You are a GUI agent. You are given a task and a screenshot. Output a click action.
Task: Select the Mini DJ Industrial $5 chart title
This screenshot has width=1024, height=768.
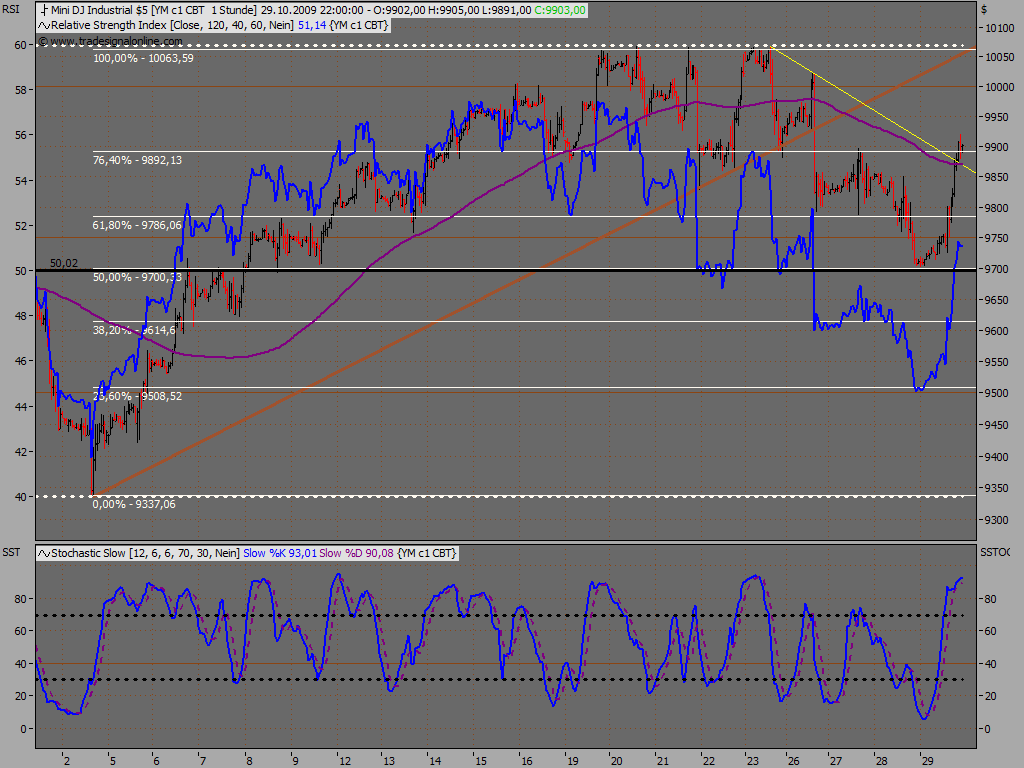pyautogui.click(x=99, y=10)
